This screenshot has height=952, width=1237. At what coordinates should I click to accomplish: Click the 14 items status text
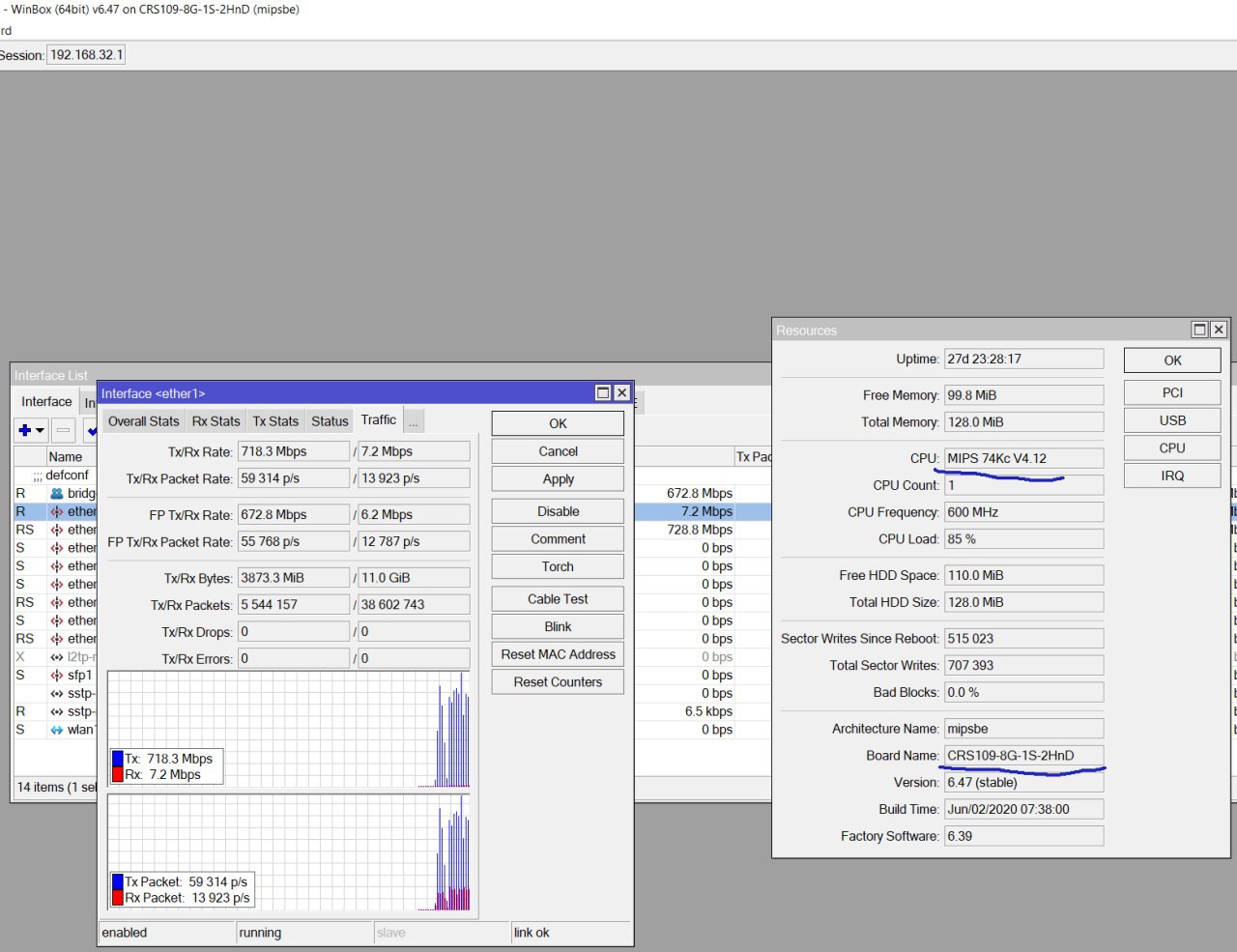click(x=56, y=787)
